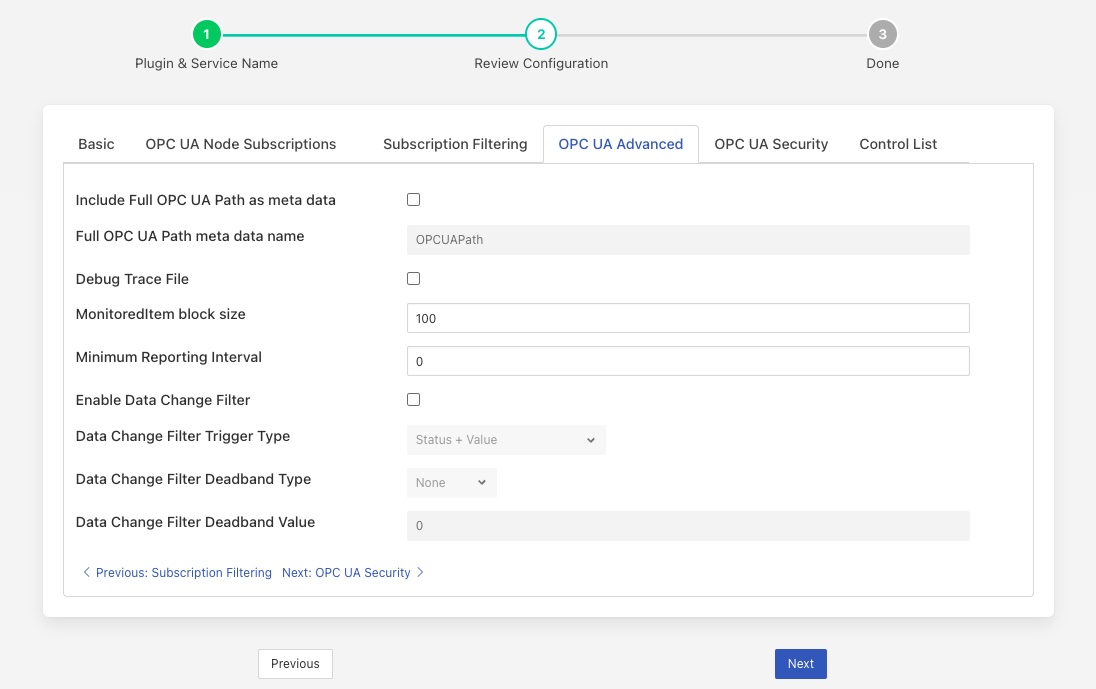Click the completed step 1 circle icon
This screenshot has width=1096, height=689.
tap(207, 33)
